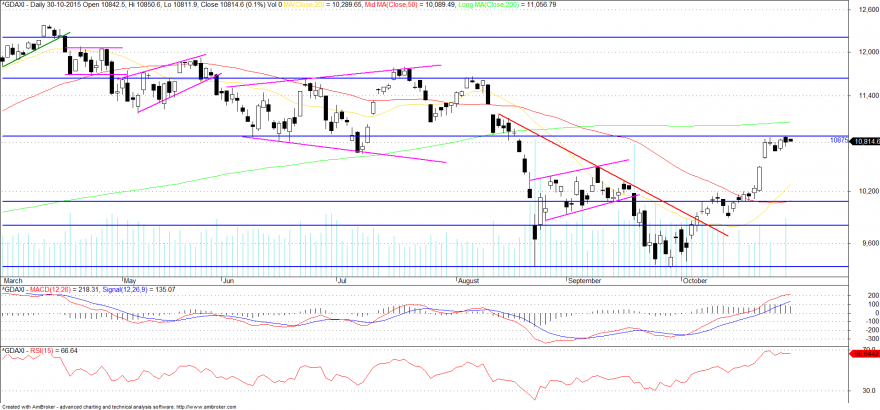Click the 30.0 RSI axis label
880x410 pixels.
[x=868, y=390]
